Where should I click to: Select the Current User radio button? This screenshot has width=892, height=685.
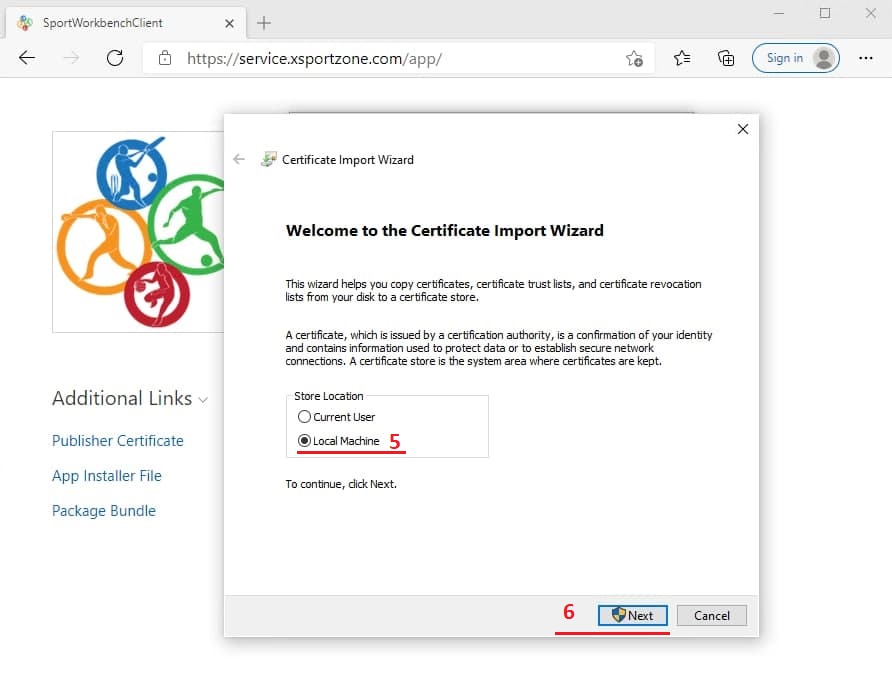[x=305, y=417]
